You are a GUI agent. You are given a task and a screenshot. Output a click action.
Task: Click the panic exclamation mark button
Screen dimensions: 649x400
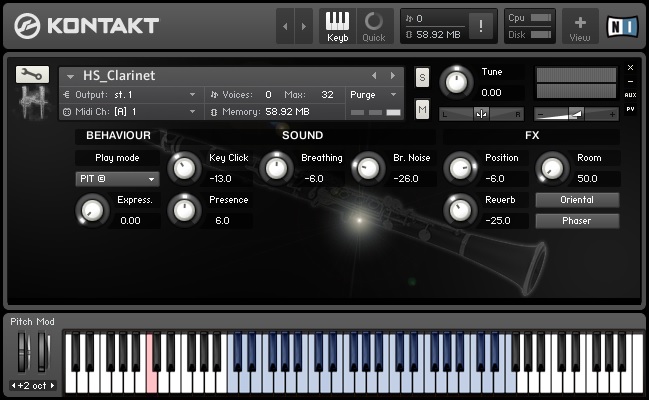(x=483, y=27)
